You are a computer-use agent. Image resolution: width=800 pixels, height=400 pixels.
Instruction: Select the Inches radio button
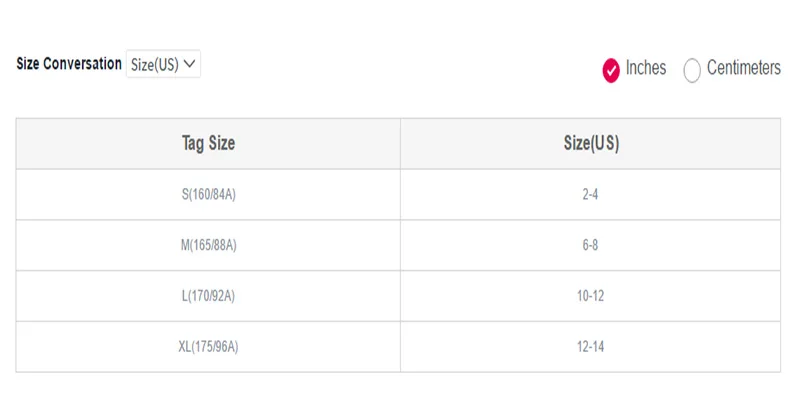(x=611, y=70)
